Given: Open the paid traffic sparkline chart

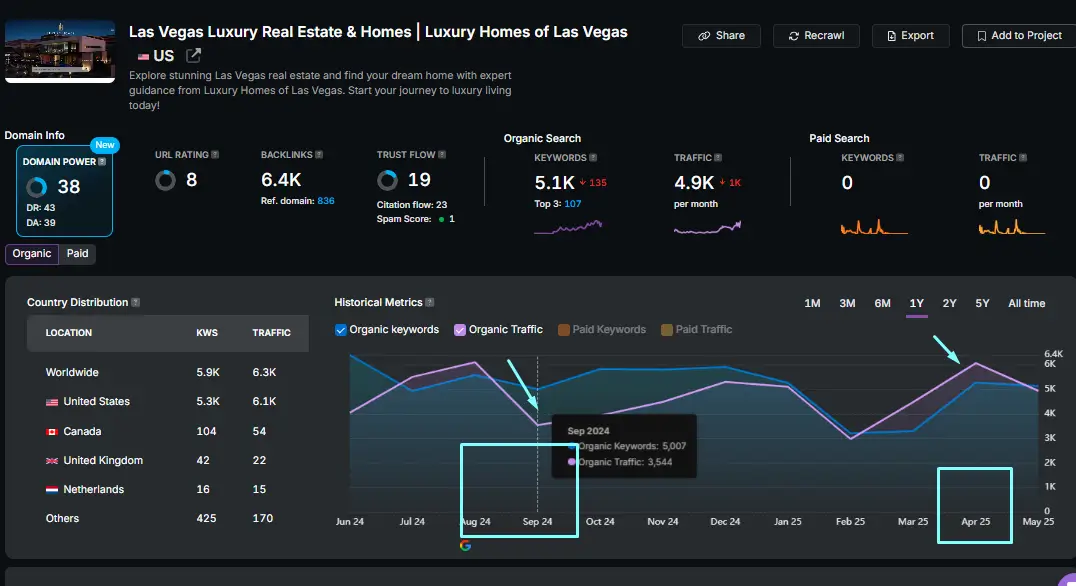Looking at the screenshot, I should tap(1011, 226).
